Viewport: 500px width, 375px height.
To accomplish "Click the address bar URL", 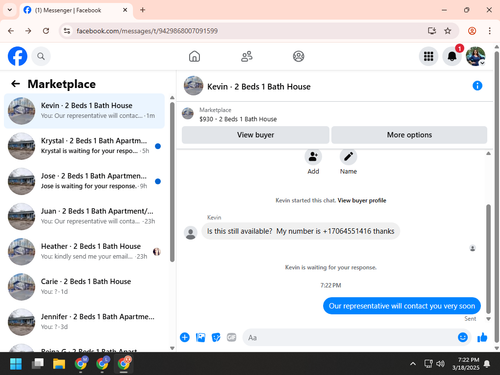I will point(147,31).
